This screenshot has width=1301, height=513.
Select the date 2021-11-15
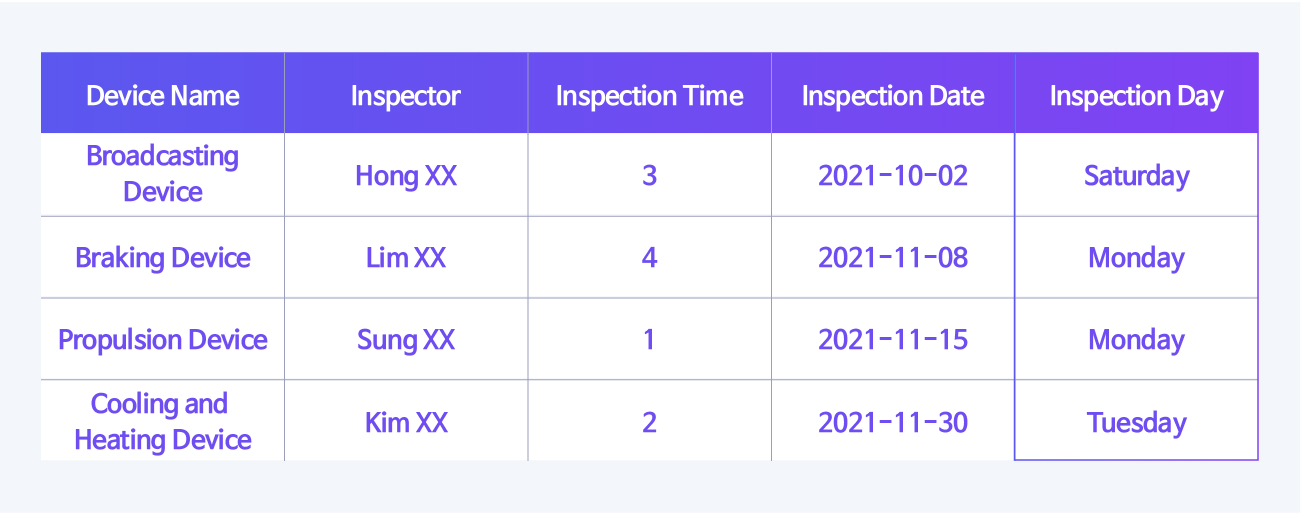(893, 339)
